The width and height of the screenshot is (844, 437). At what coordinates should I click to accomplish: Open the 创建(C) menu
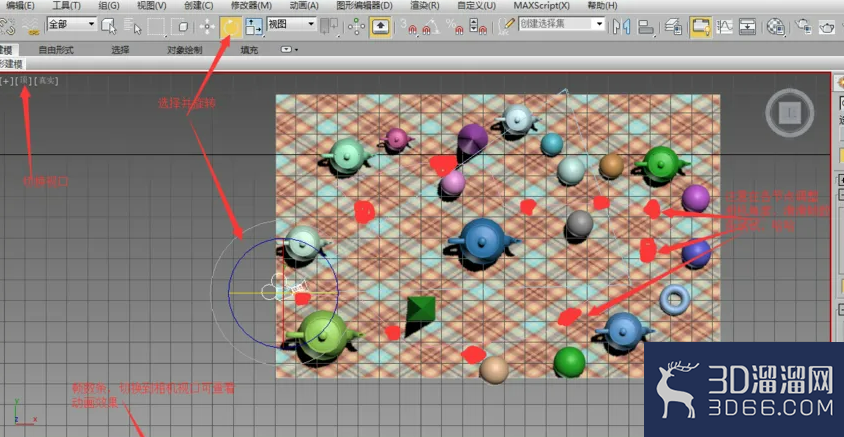[x=199, y=6]
